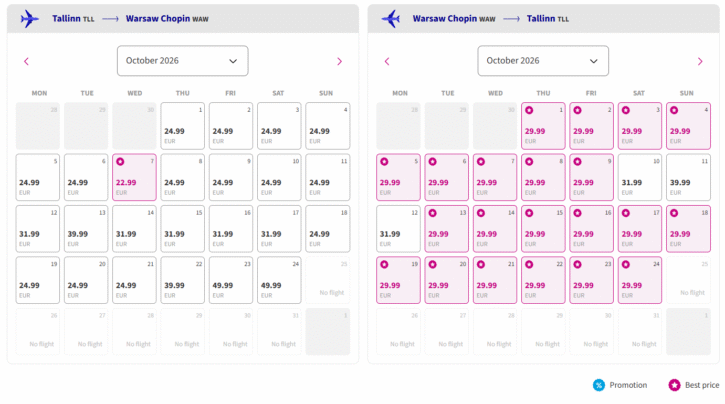Screen dimensions: 725x404
Task: Select outbound October 18 at 24.99 EUR
Action: 327,228
